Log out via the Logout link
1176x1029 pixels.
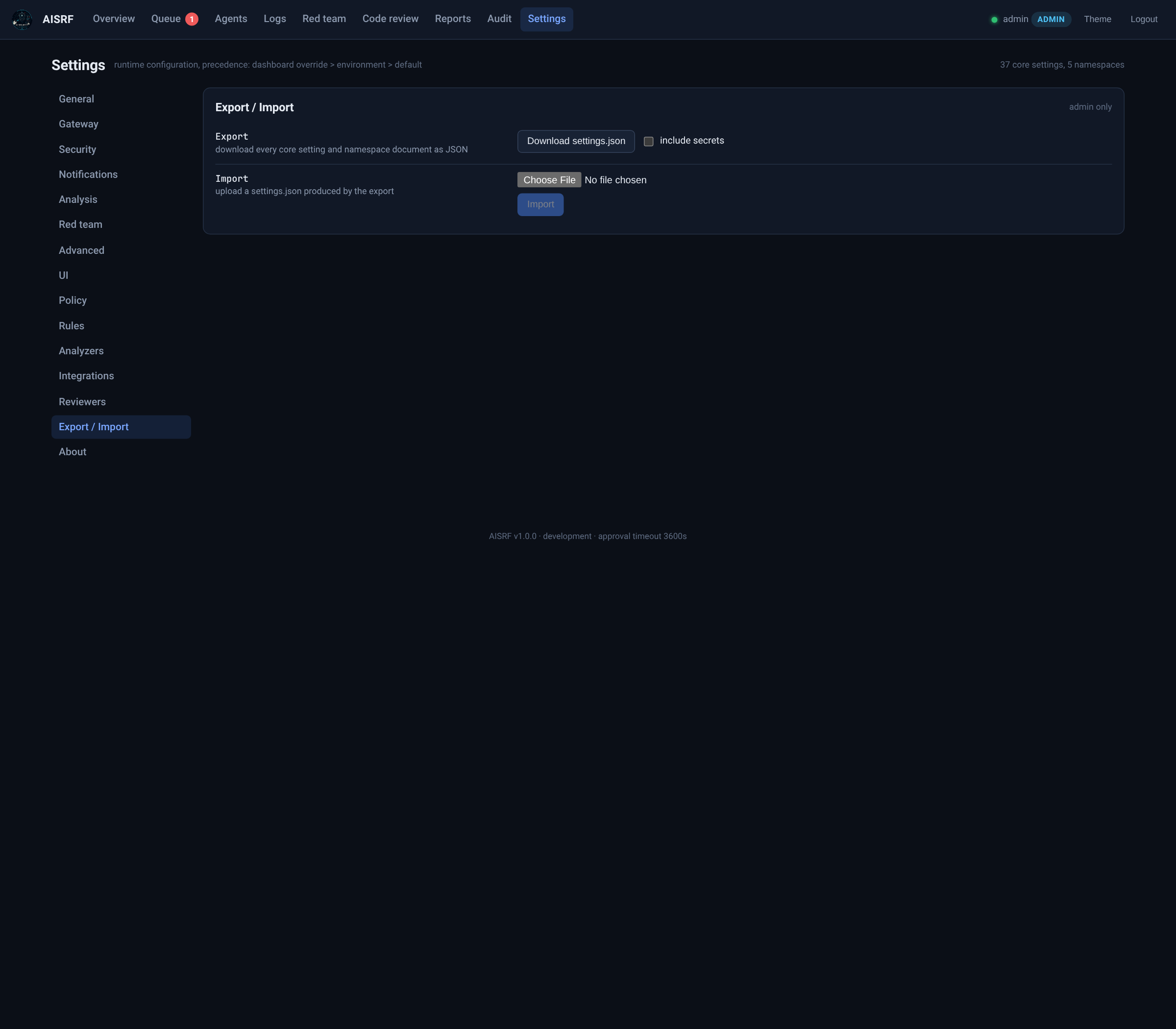1144,20
